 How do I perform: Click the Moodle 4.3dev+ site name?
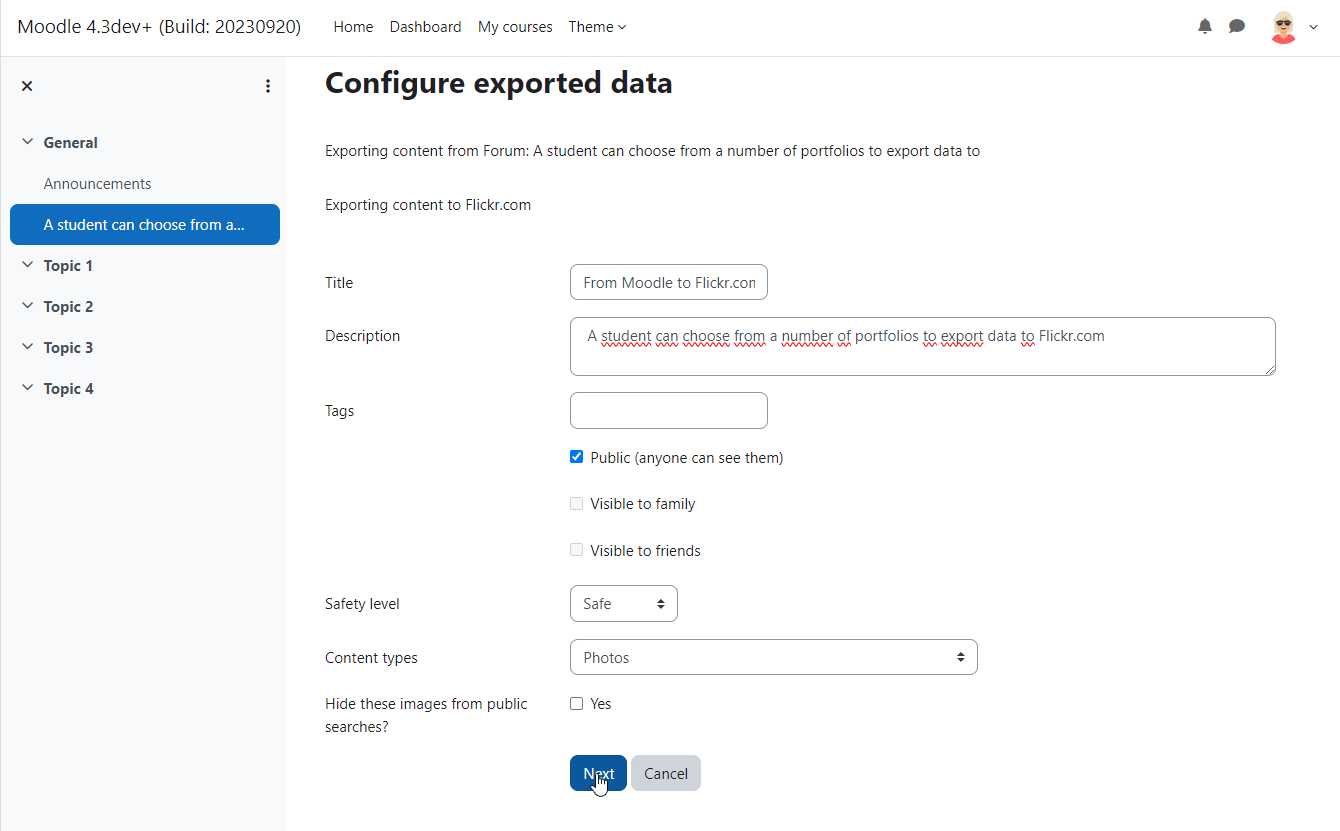(159, 27)
